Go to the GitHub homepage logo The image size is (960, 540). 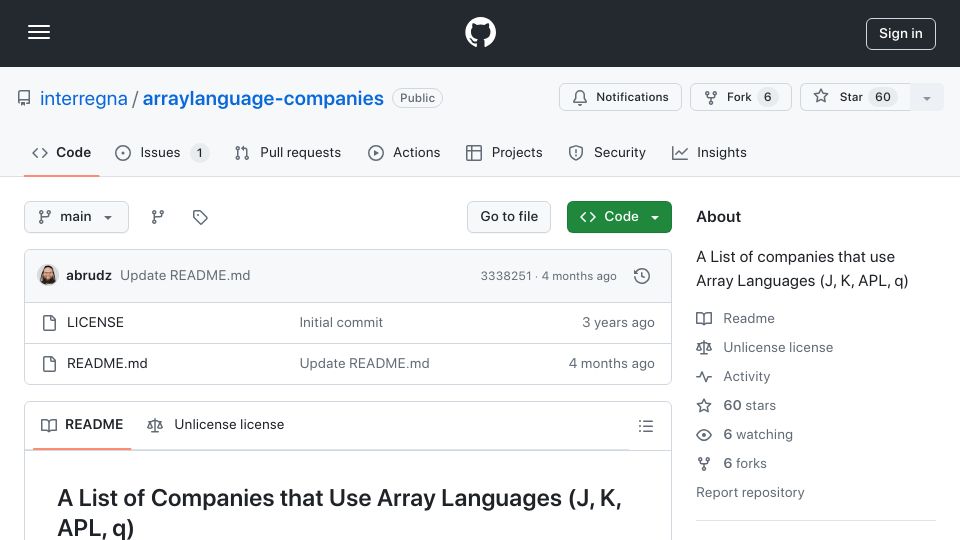480,32
